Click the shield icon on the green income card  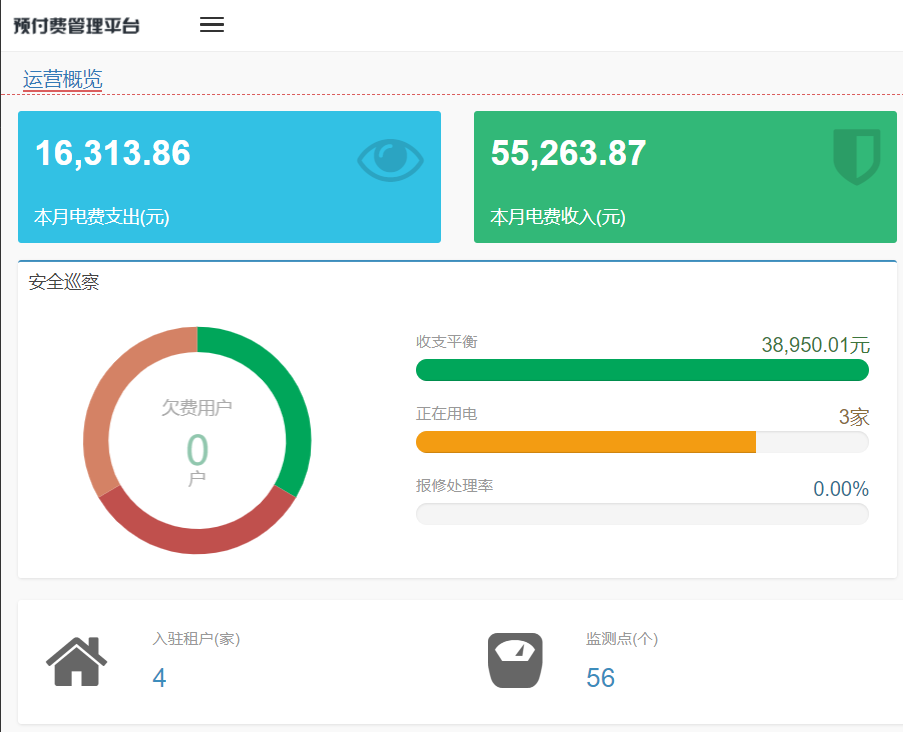click(856, 156)
